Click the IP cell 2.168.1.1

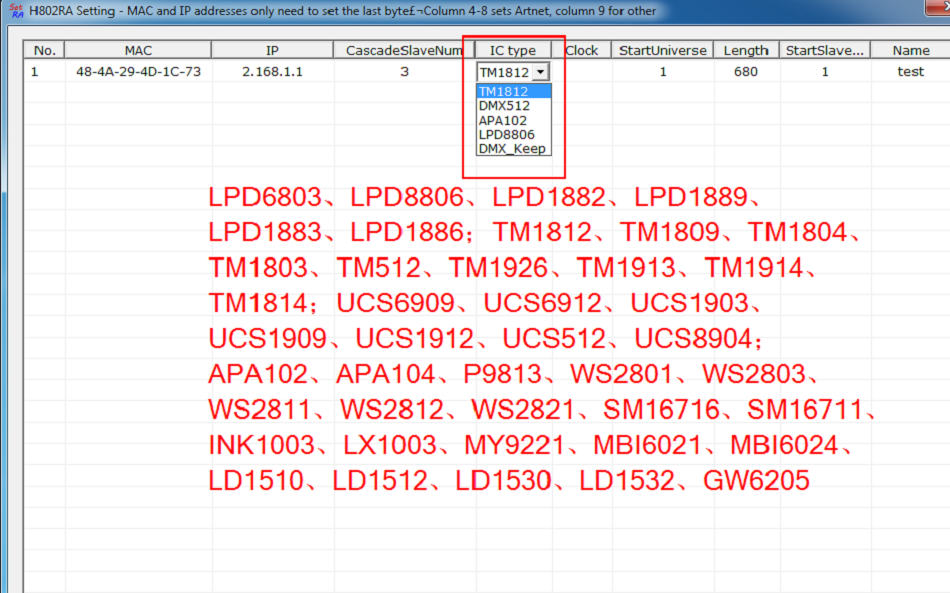[x=272, y=71]
